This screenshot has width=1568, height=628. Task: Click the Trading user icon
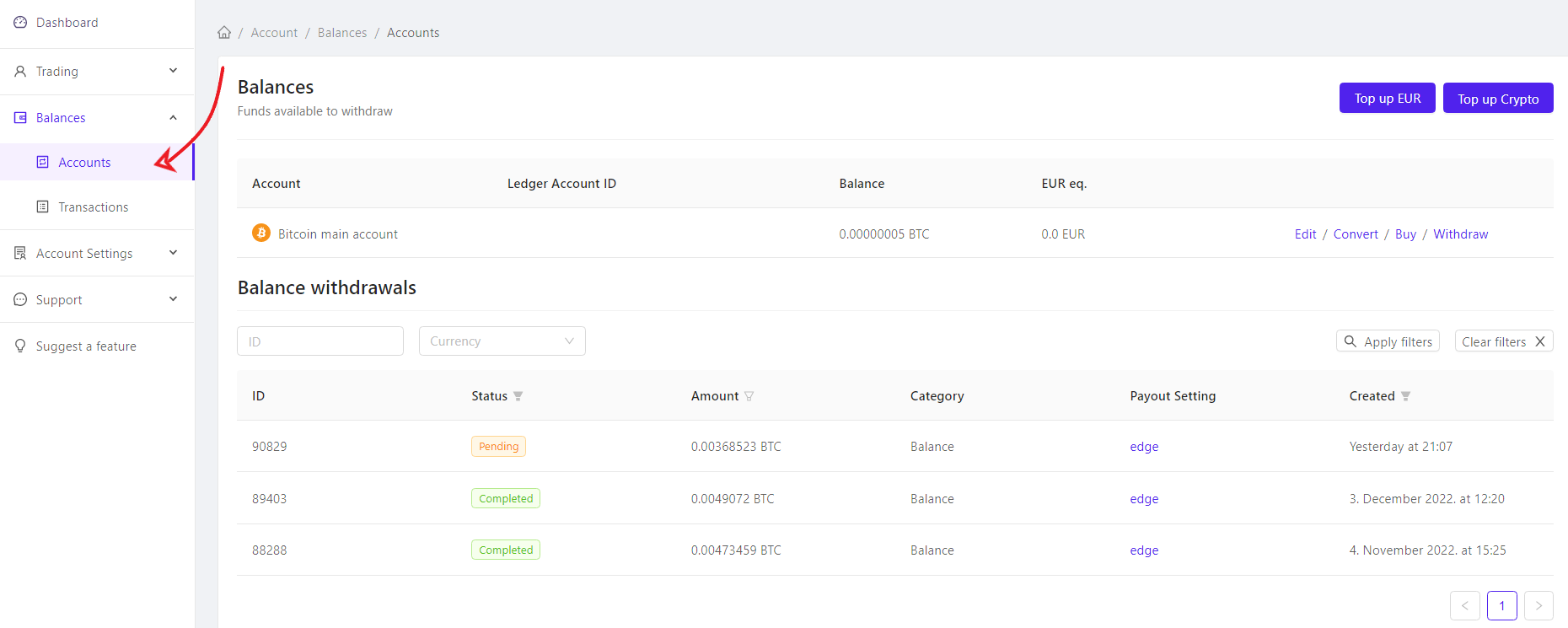point(20,72)
